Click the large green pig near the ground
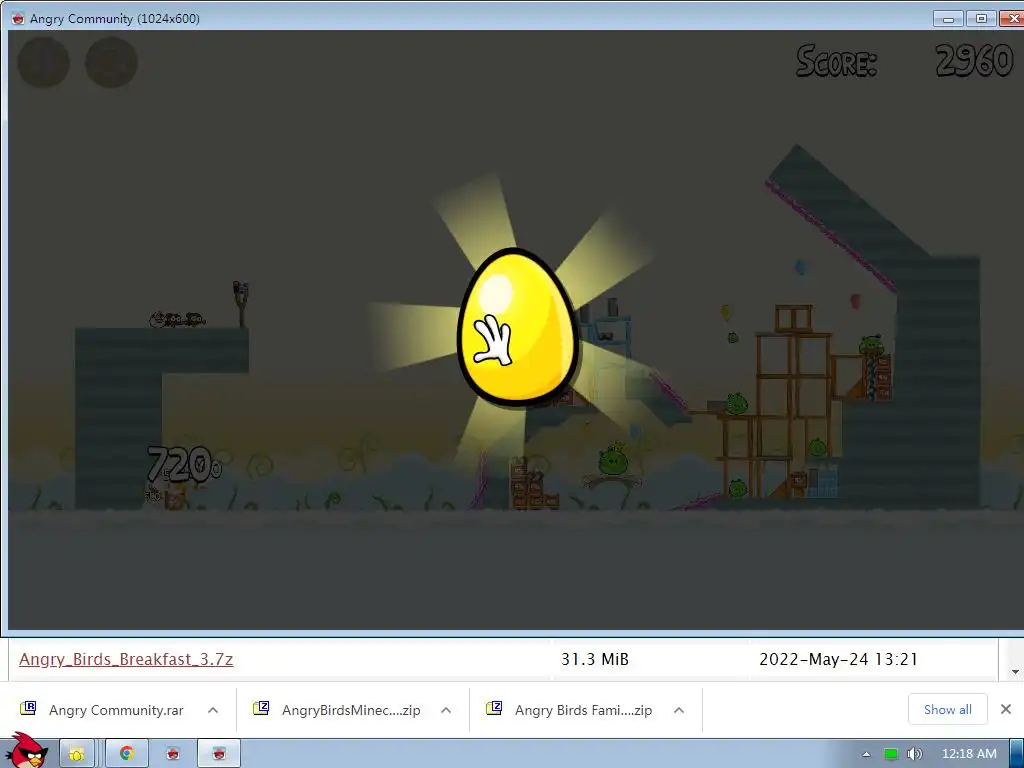This screenshot has height=768, width=1024. tap(613, 460)
